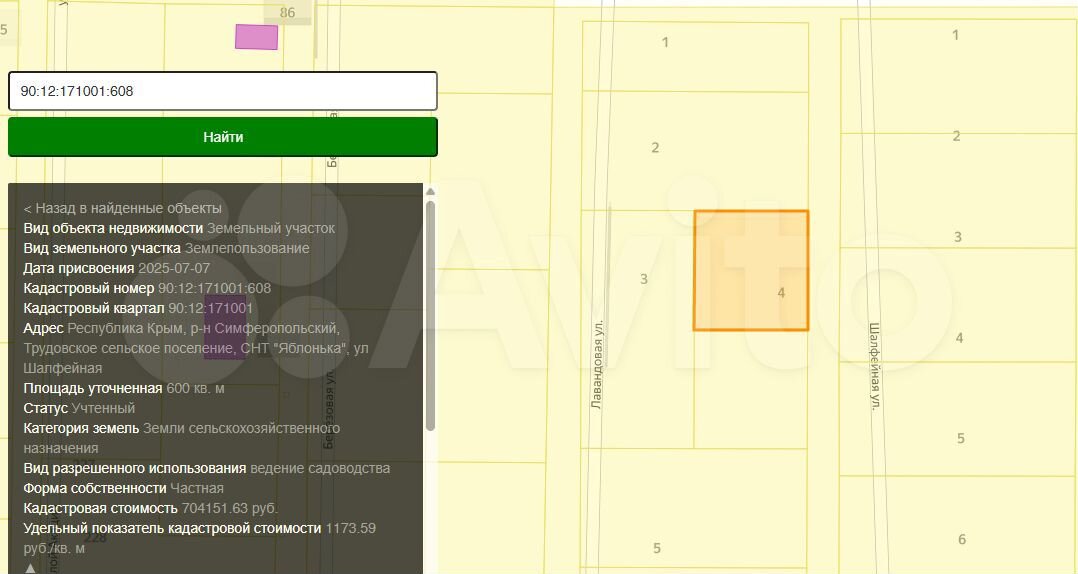Click the pink building polygon near 86
This screenshot has height=574, width=1078.
[x=256, y=37]
